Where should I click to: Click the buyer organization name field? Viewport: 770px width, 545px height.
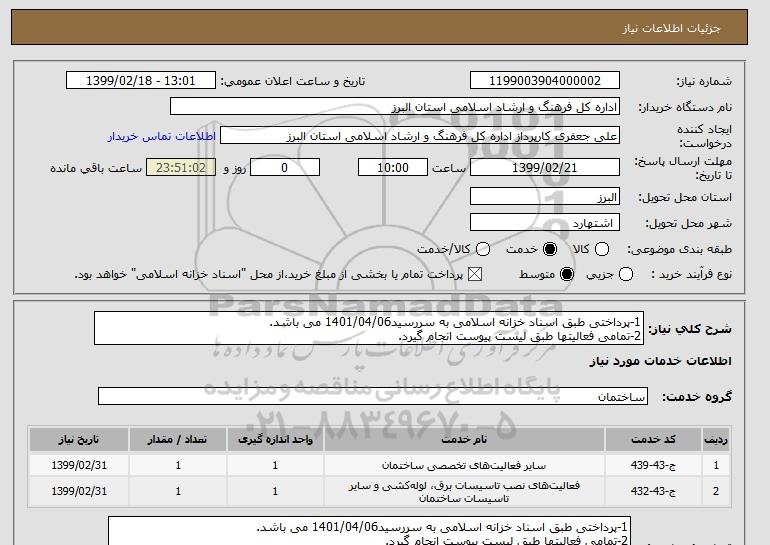click(395, 107)
